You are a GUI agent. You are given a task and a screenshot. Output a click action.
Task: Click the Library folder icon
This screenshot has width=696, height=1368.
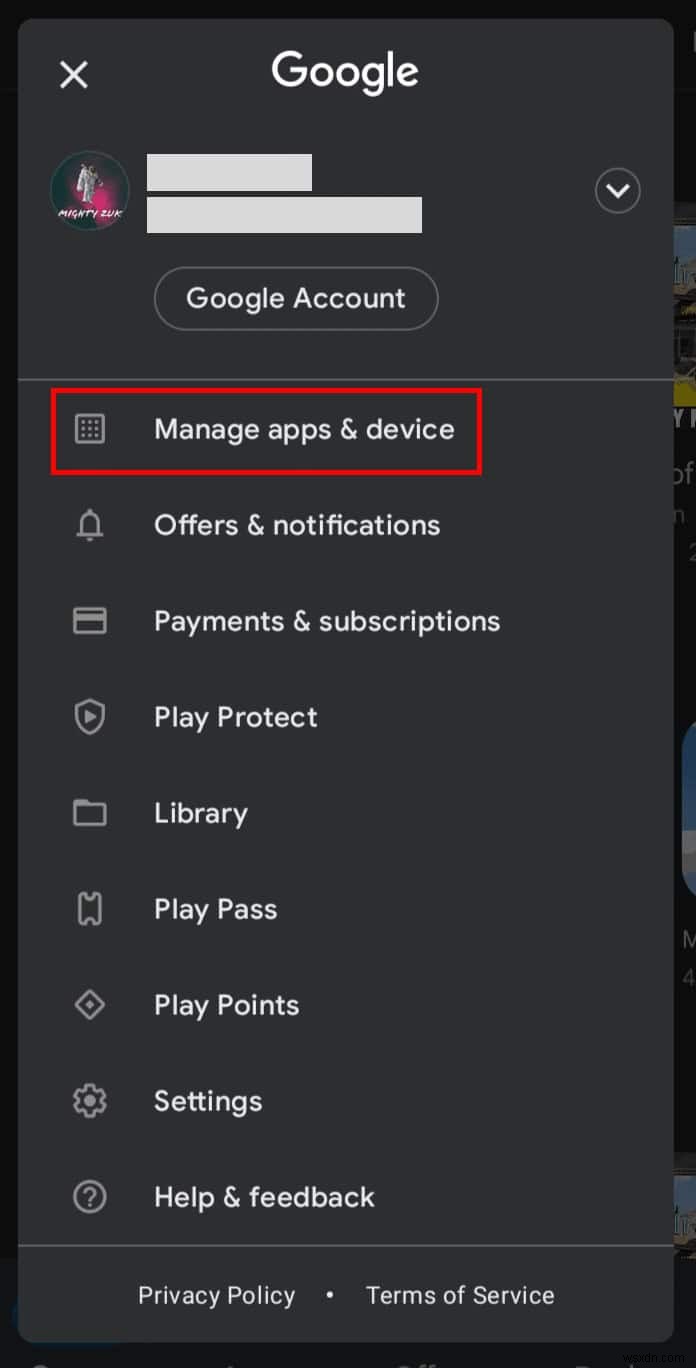coord(90,813)
